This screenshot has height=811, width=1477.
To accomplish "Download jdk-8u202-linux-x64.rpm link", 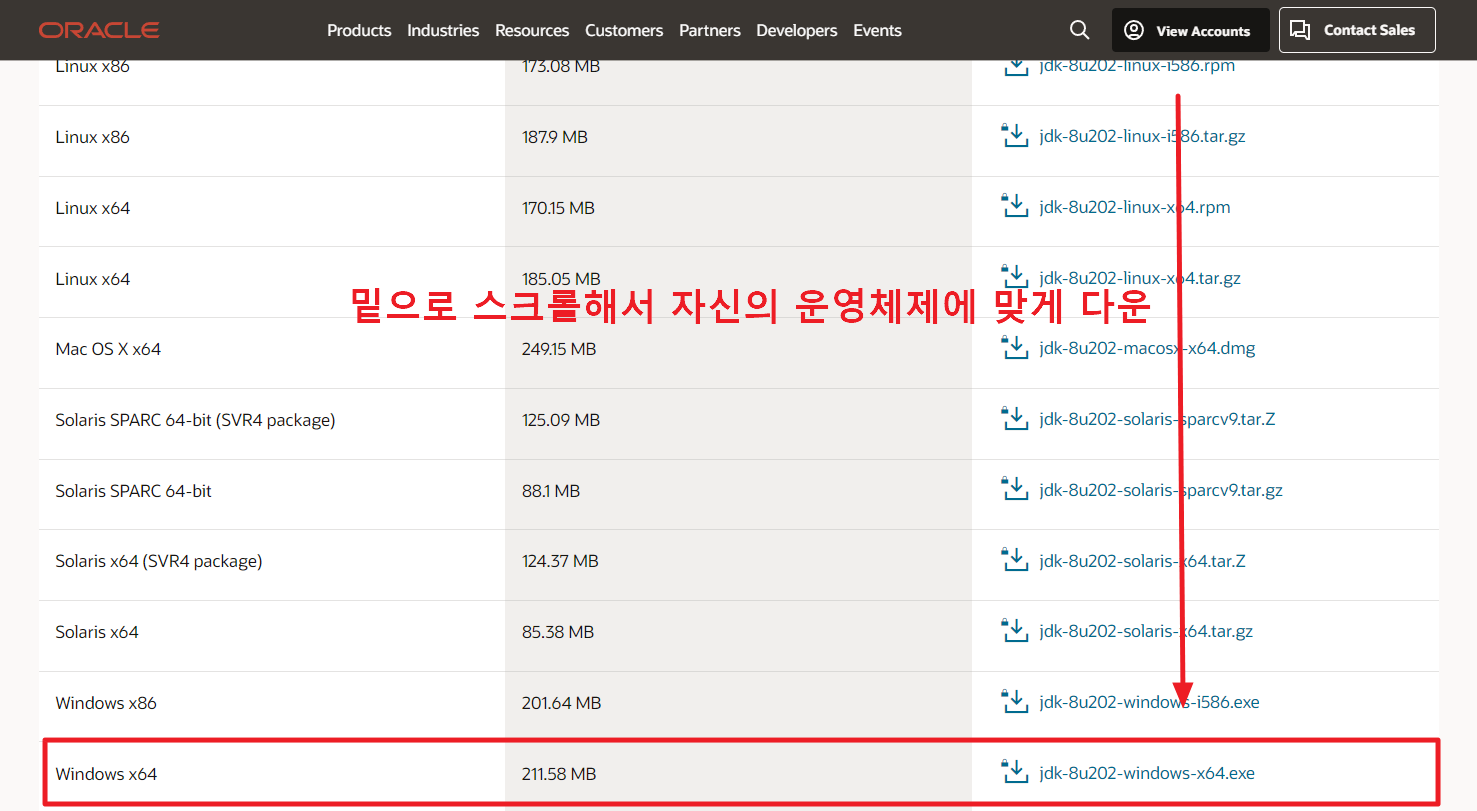I will 1135,207.
